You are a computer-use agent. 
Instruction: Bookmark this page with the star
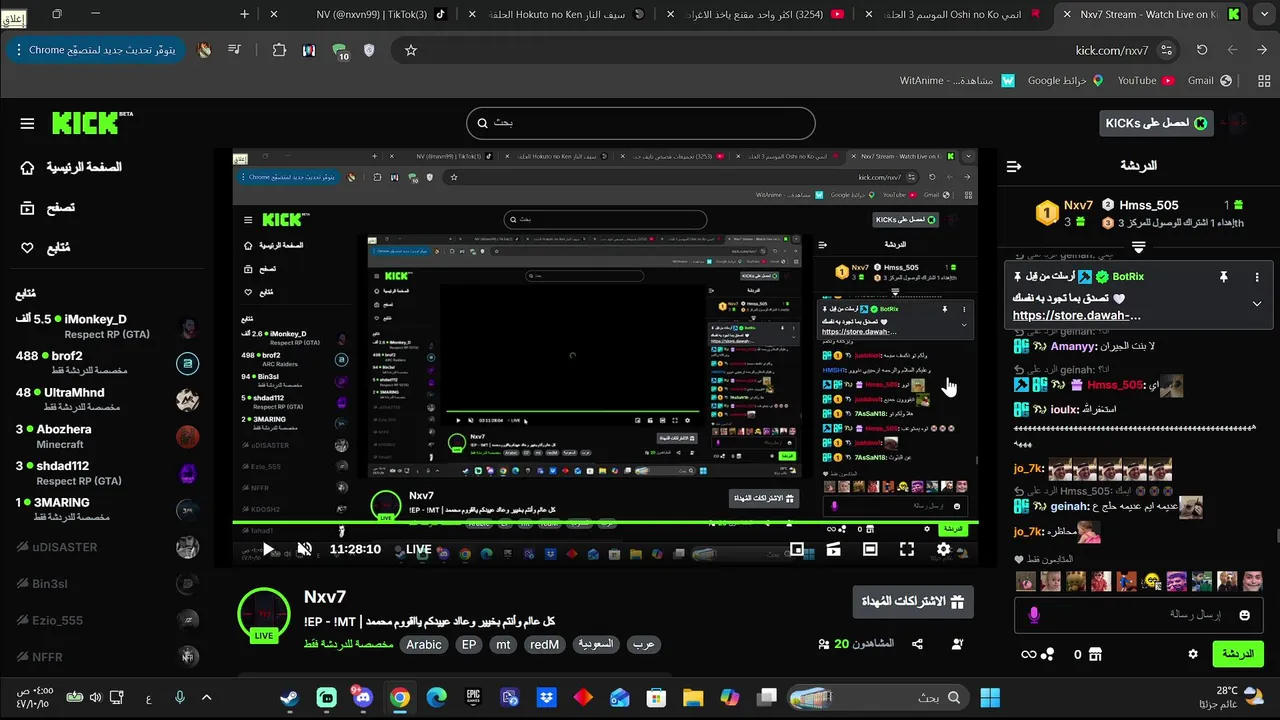(x=411, y=50)
